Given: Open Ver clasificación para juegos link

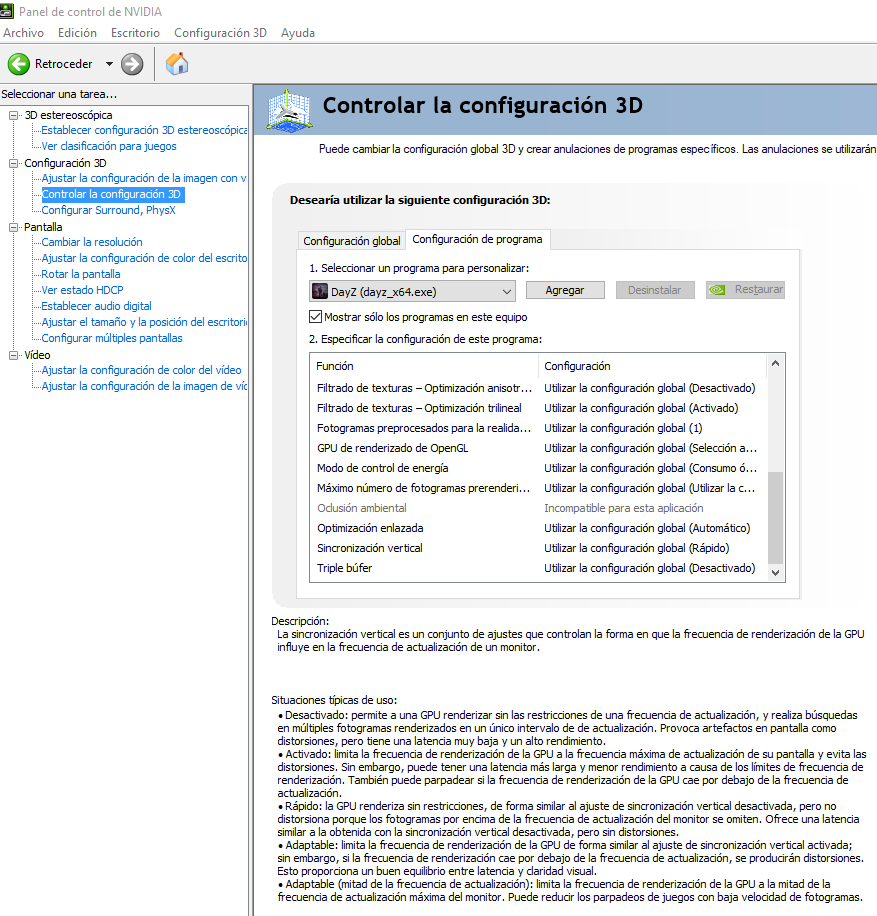Looking at the screenshot, I should pyautogui.click(x=109, y=146).
